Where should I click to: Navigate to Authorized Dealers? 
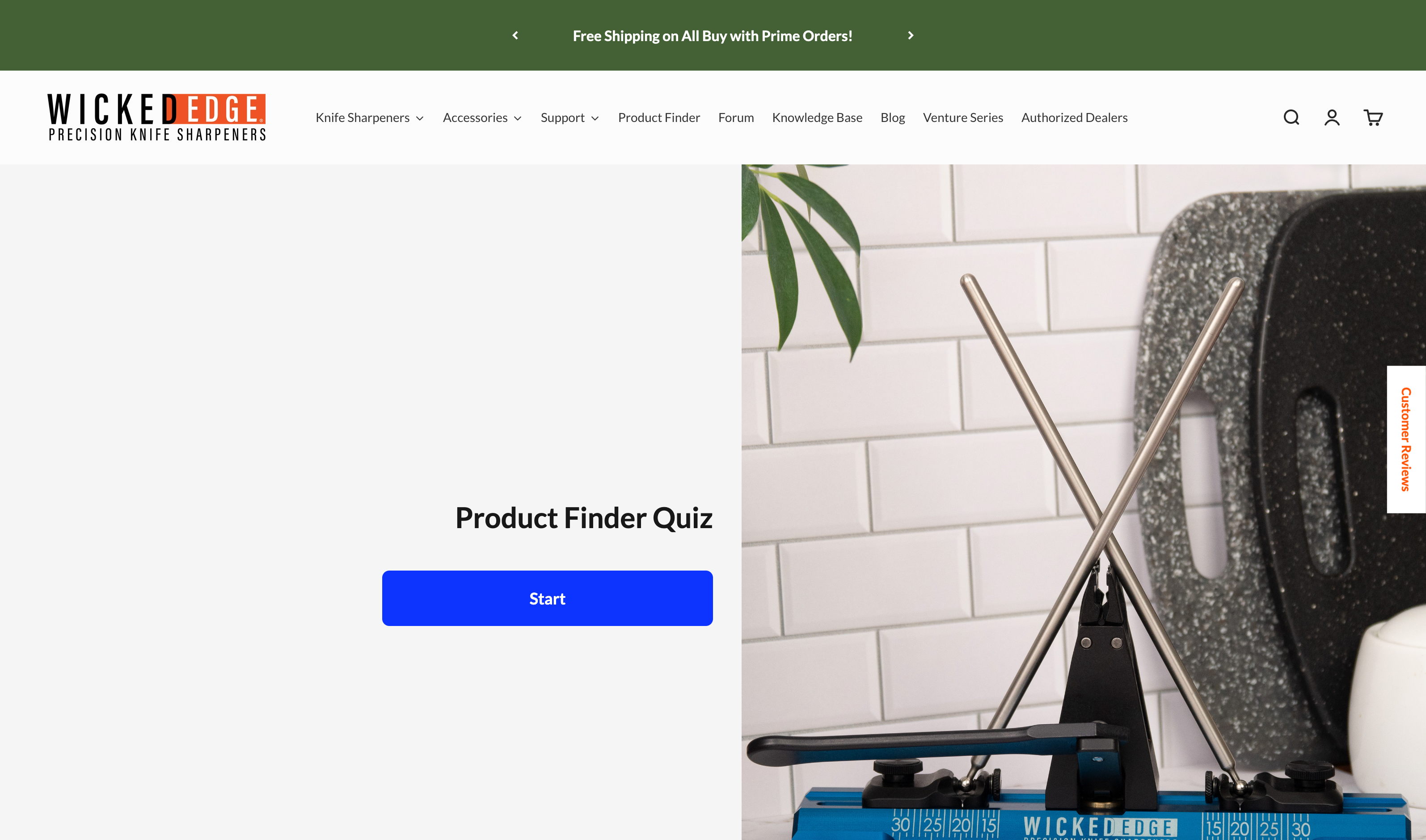1074,118
